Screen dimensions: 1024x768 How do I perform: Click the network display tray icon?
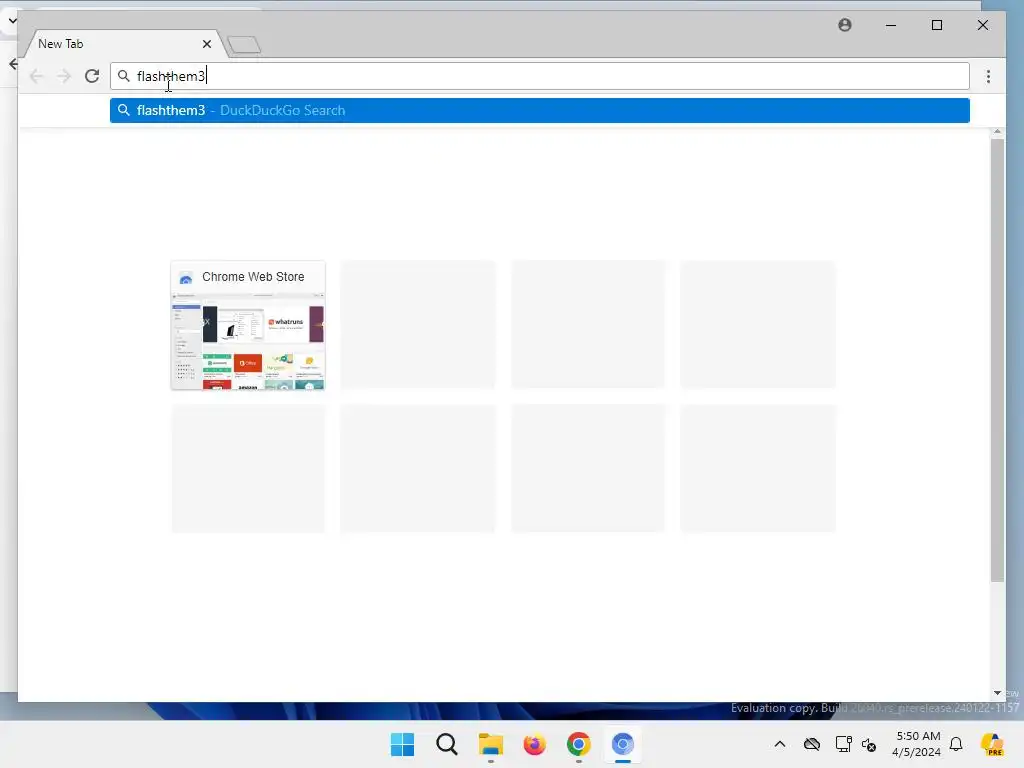click(x=843, y=744)
